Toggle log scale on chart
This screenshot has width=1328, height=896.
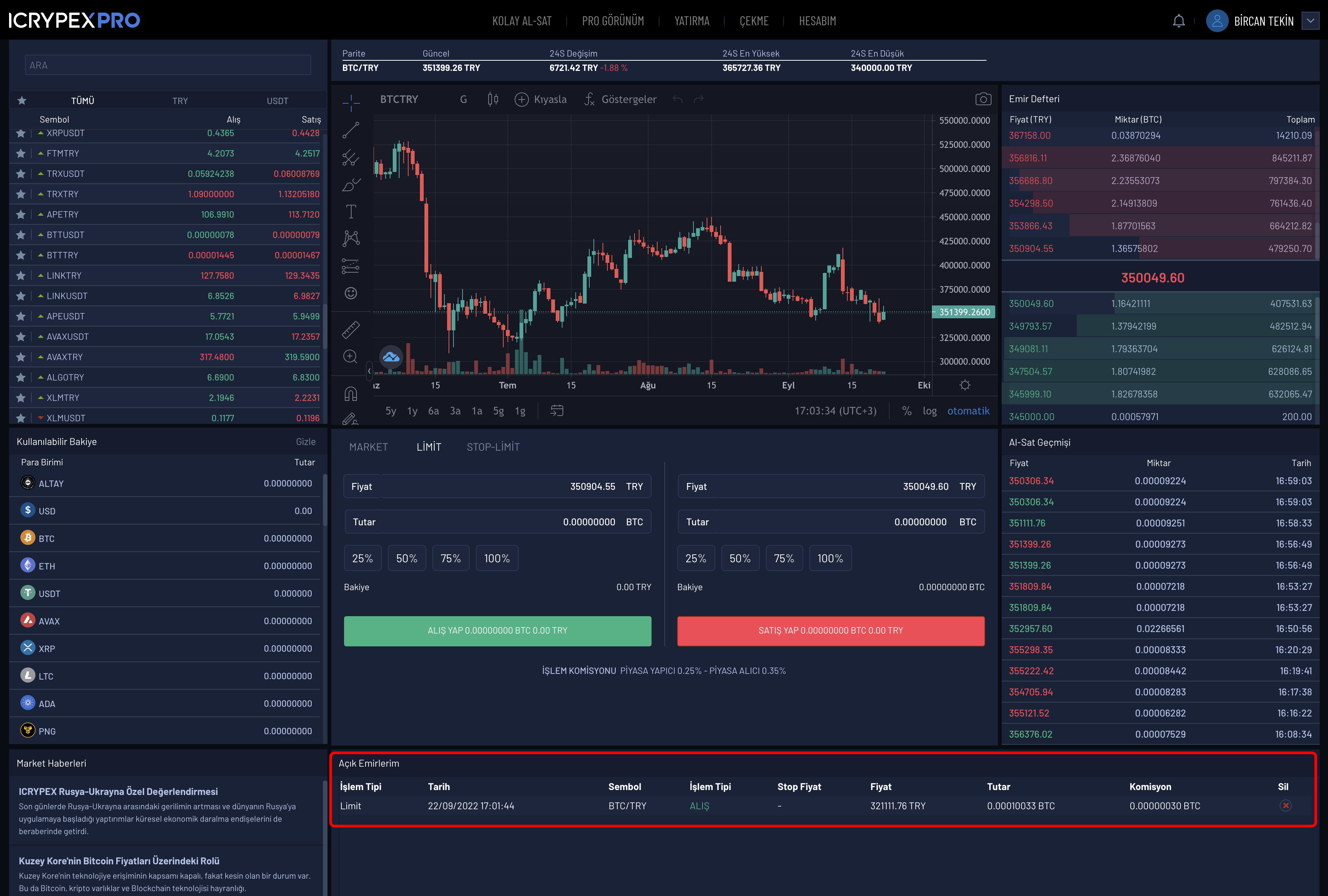coord(930,411)
